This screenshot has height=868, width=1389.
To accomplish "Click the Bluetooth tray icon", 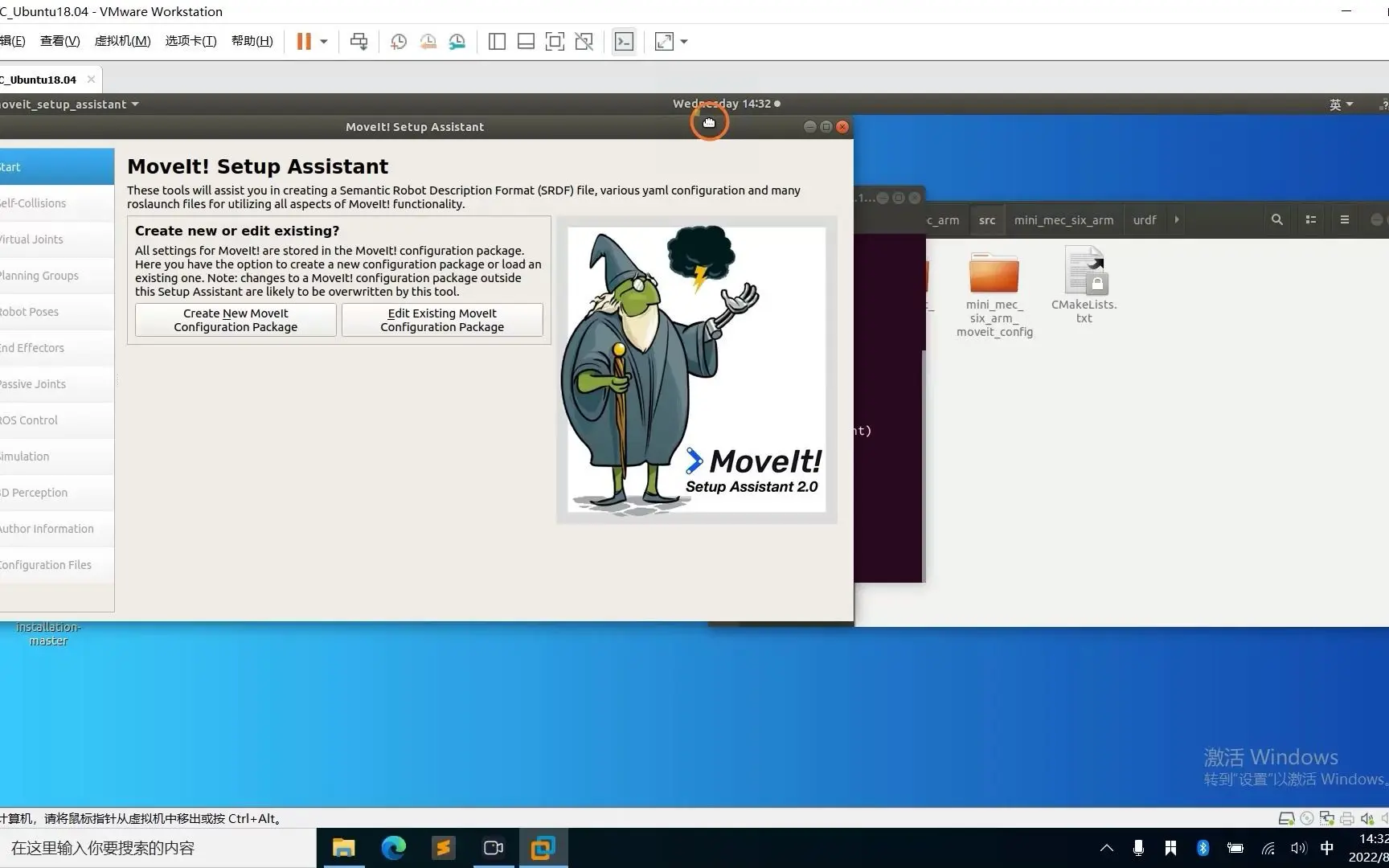I will click(x=1203, y=848).
